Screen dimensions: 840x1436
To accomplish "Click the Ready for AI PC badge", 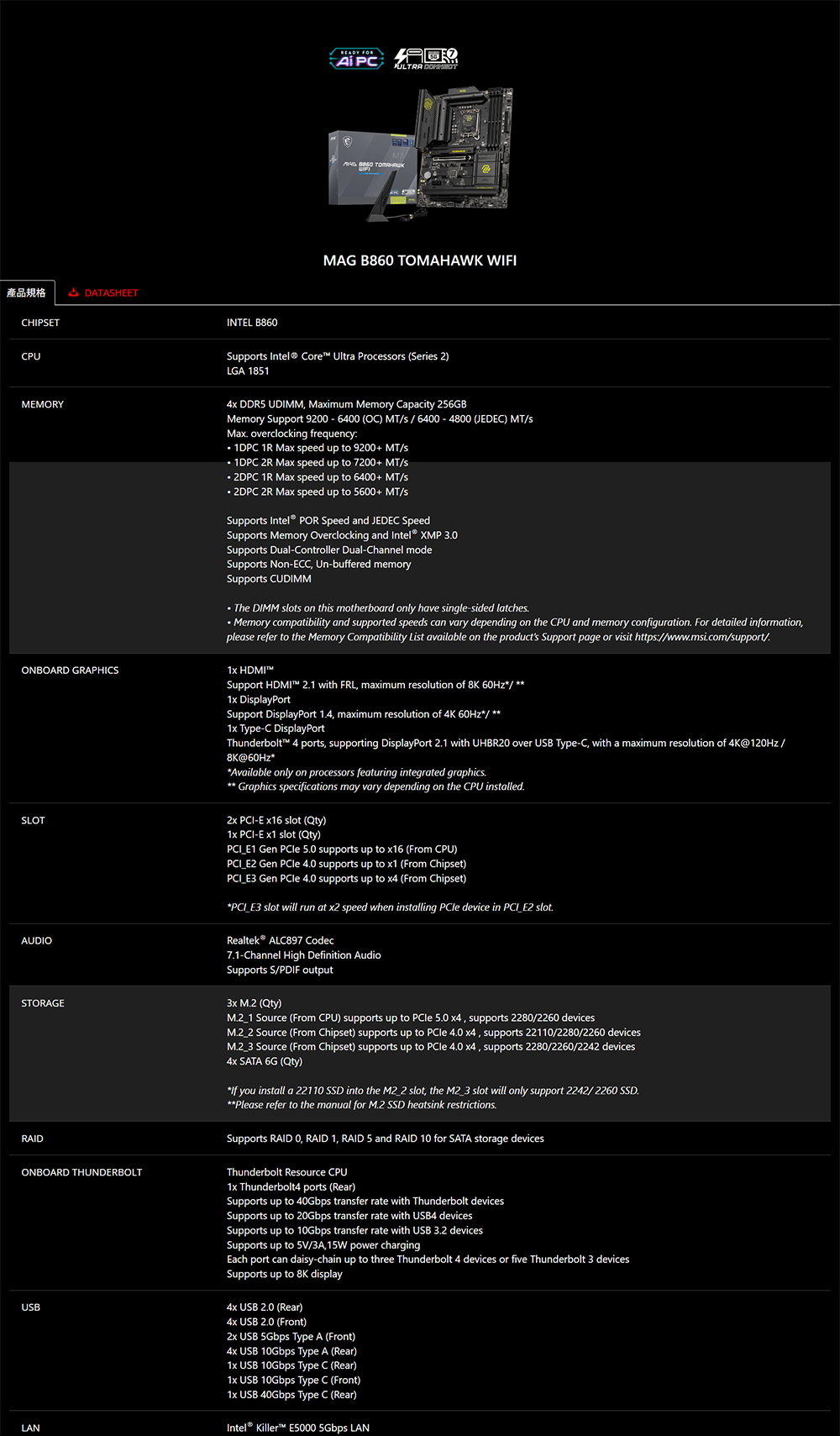I will point(356,59).
